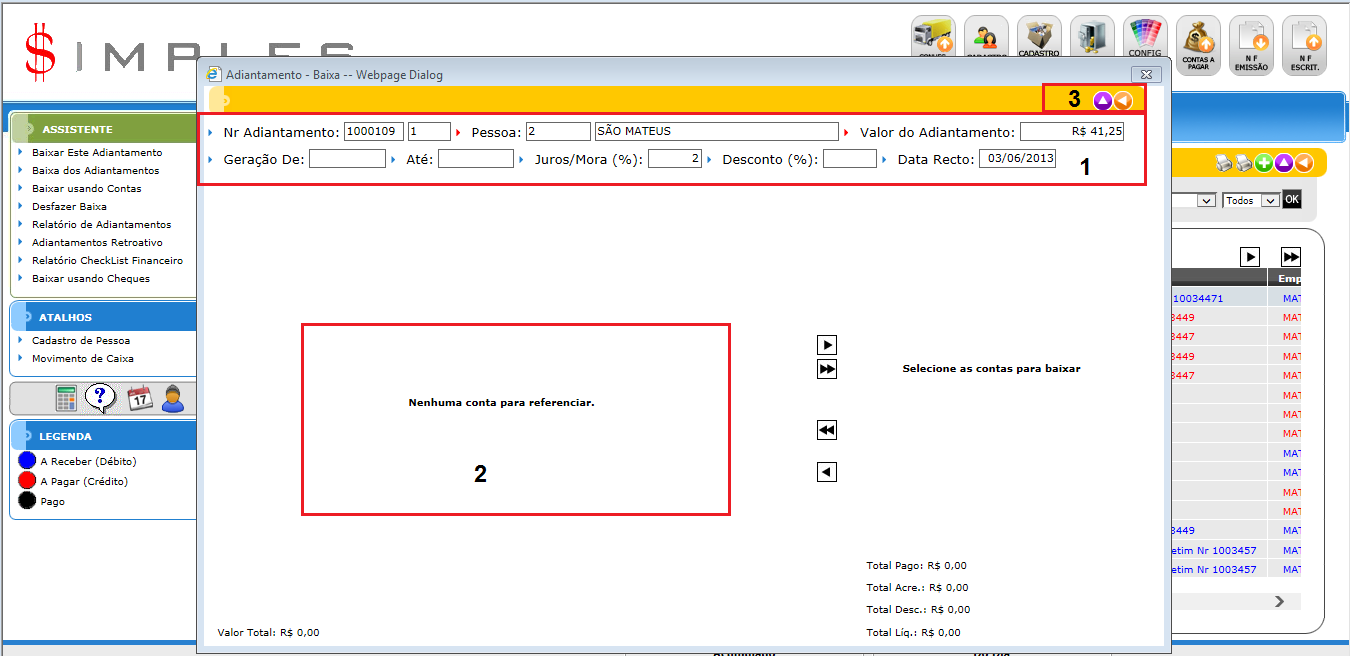Move all accounts right with double arrow
This screenshot has width=1350, height=656.
click(x=827, y=370)
